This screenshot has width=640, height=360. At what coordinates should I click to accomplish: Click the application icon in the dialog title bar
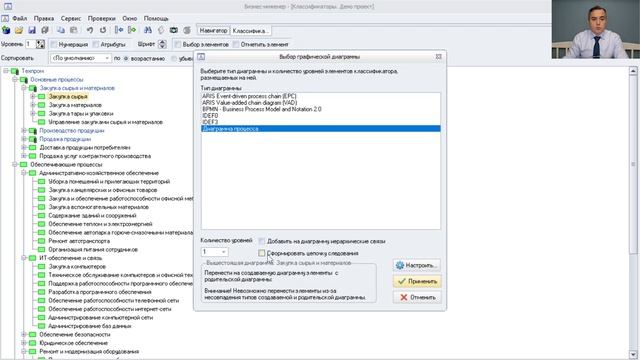[x=201, y=57]
